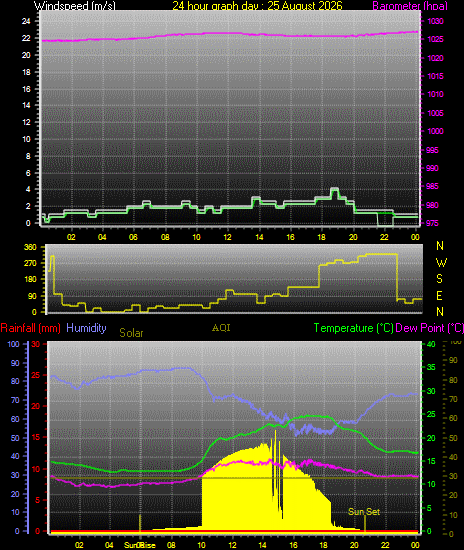
Task: Click the AQI legend label
Action: (221, 328)
